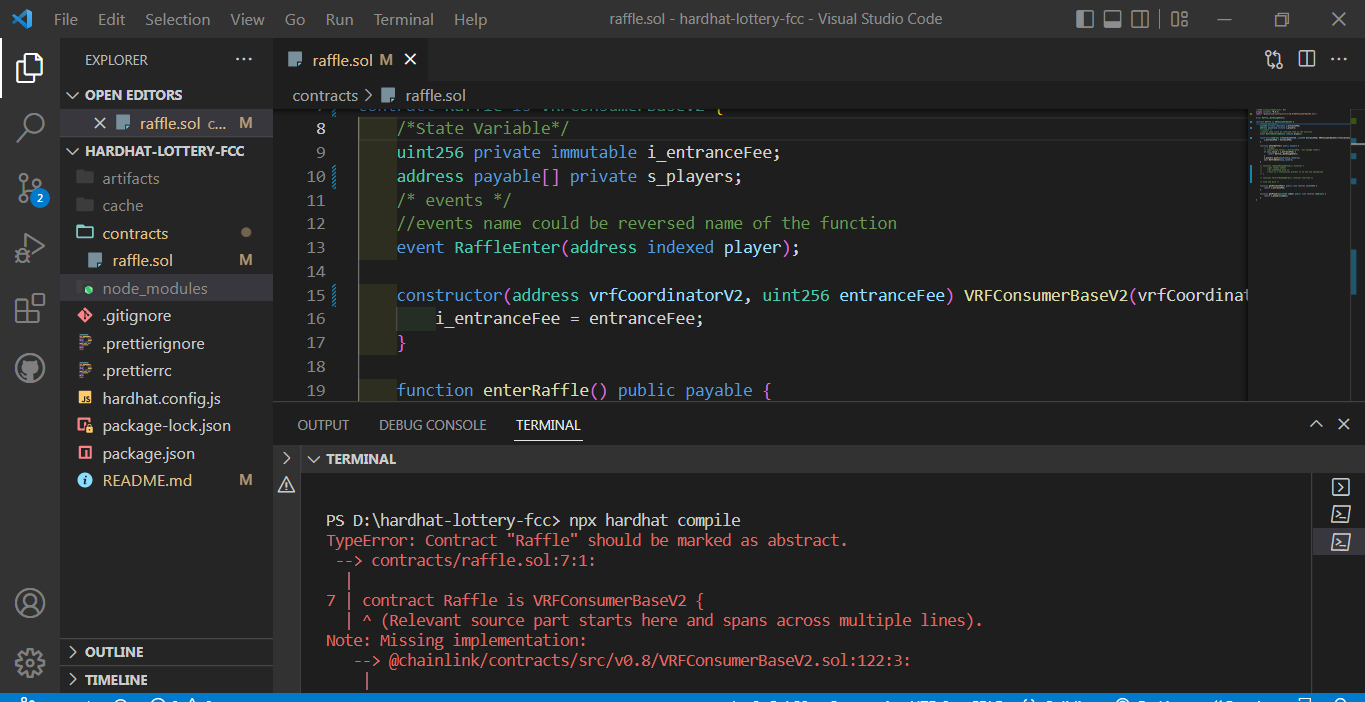Screen dimensions: 1365x702
Task: Open editor More Actions ellipsis
Action: (x=1339, y=60)
